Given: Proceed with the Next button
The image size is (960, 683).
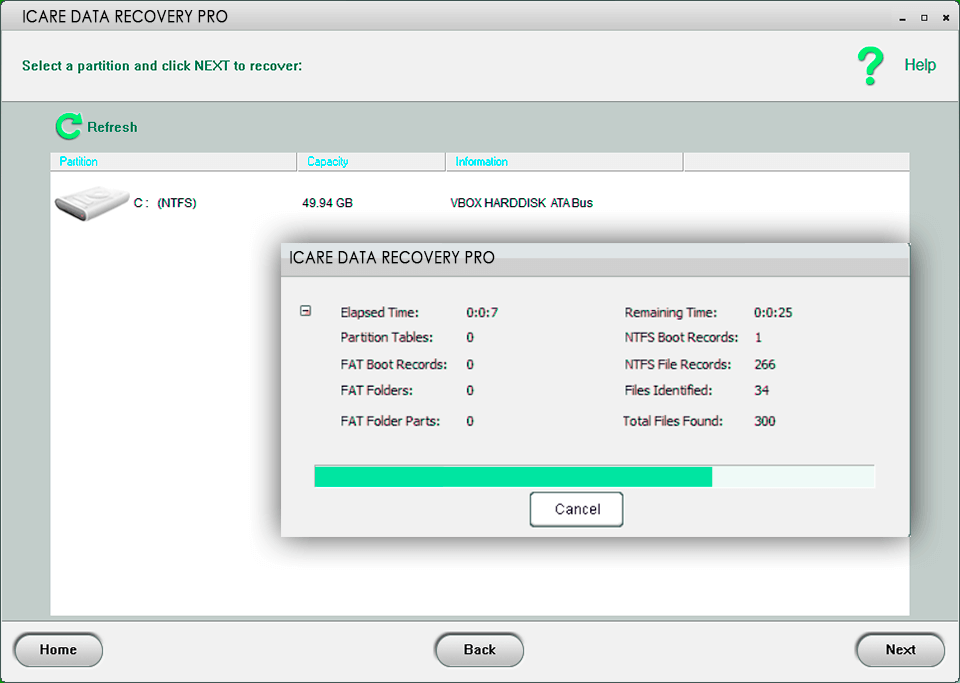Looking at the screenshot, I should point(900,650).
